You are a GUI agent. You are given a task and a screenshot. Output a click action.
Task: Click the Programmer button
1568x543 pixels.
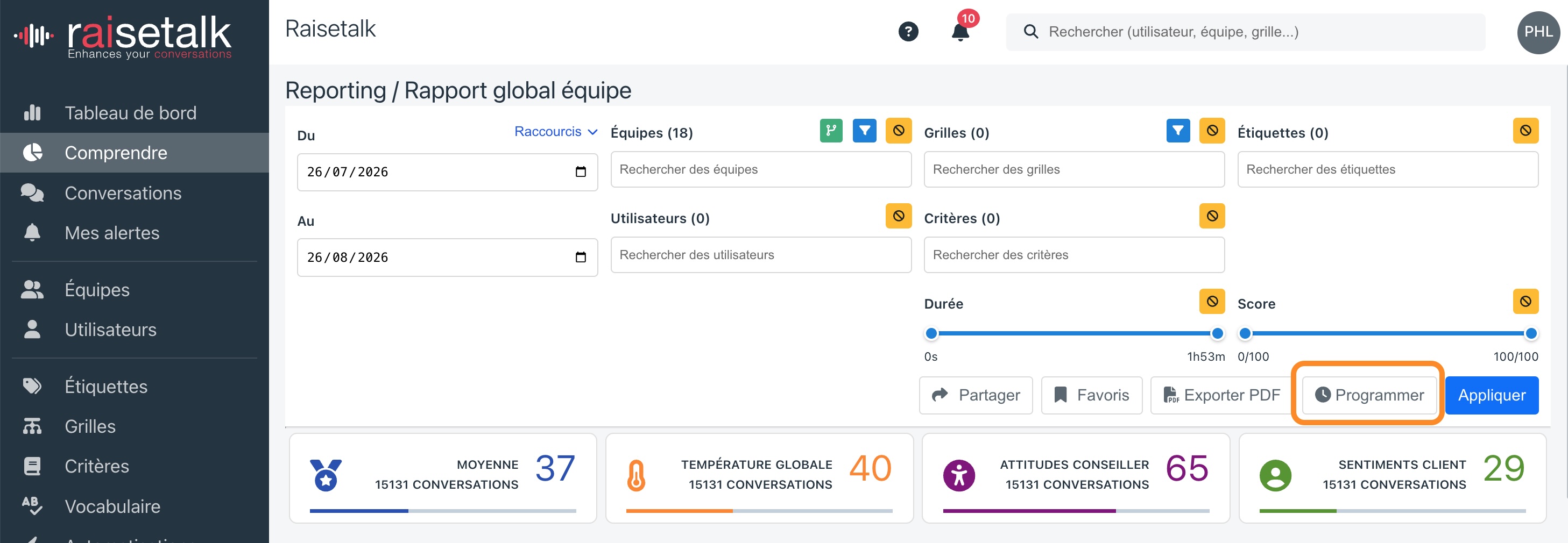tap(1369, 395)
